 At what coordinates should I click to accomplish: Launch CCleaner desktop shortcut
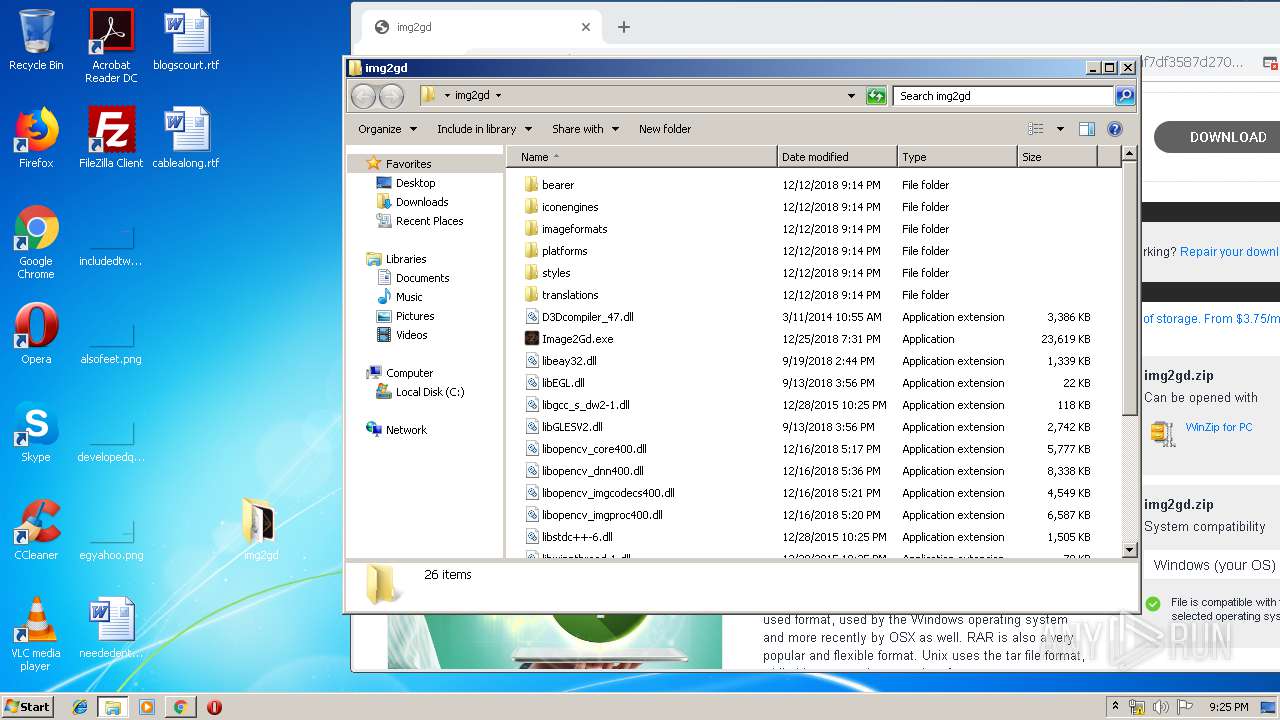(x=36, y=530)
